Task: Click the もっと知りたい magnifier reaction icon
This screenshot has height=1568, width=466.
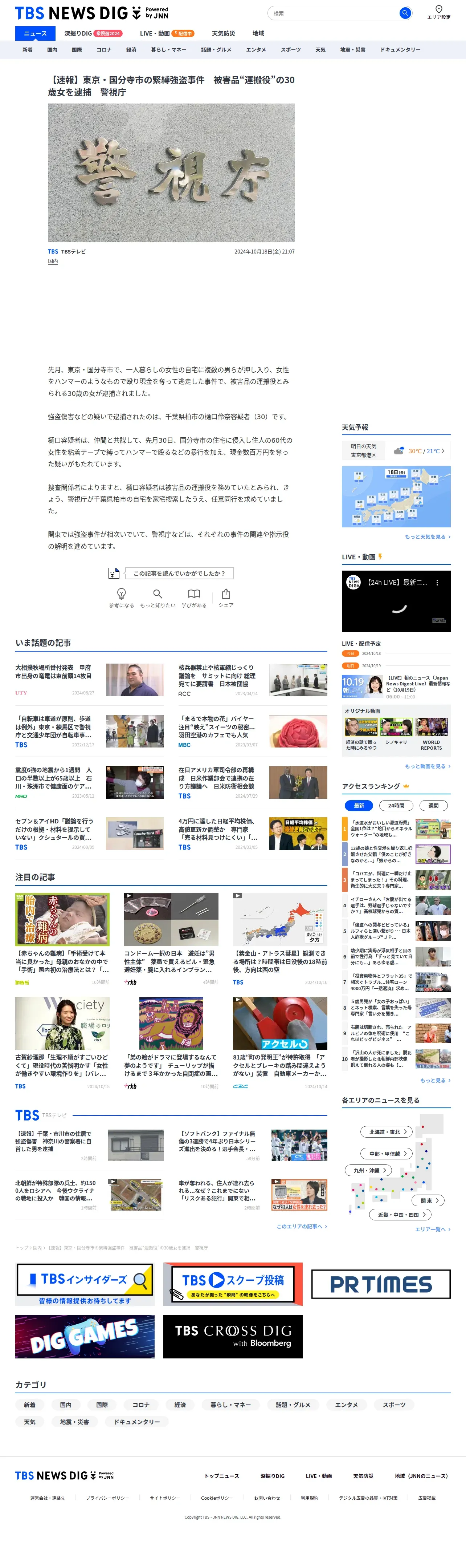Action: [158, 593]
